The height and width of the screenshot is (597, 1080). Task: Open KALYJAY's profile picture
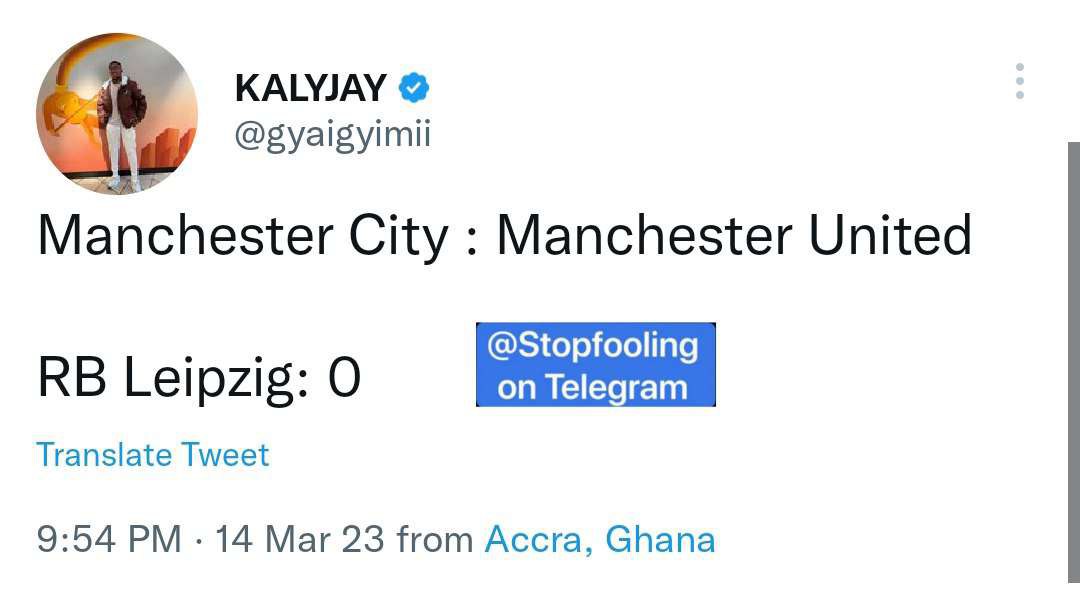point(117,114)
